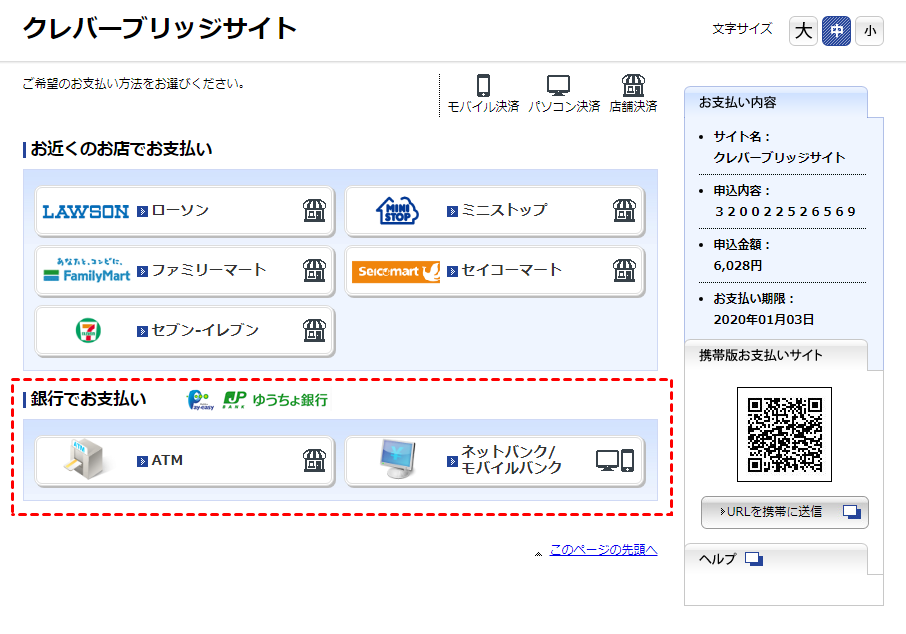Open the ヘルプ tab

[x=776, y=559]
